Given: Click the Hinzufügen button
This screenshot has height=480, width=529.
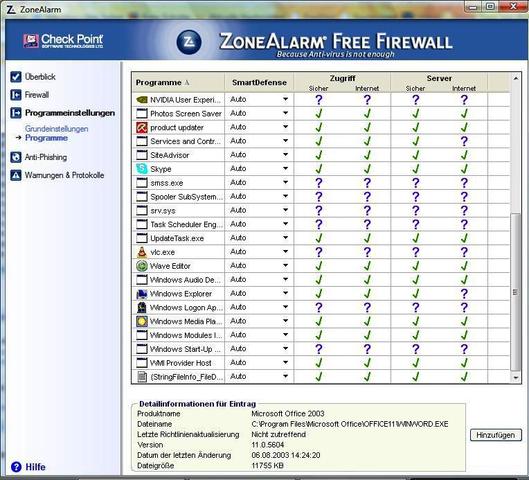Looking at the screenshot, I should 496,435.
